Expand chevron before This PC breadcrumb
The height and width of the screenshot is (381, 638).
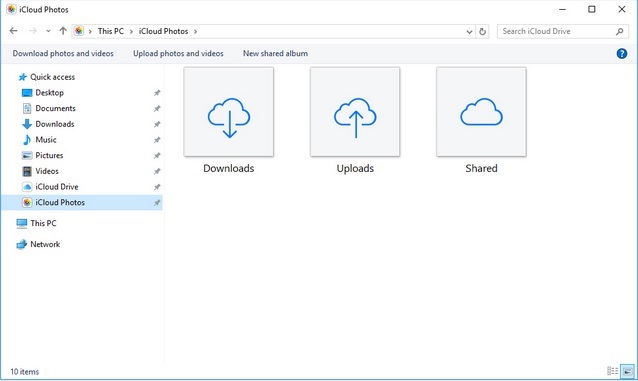[x=90, y=31]
